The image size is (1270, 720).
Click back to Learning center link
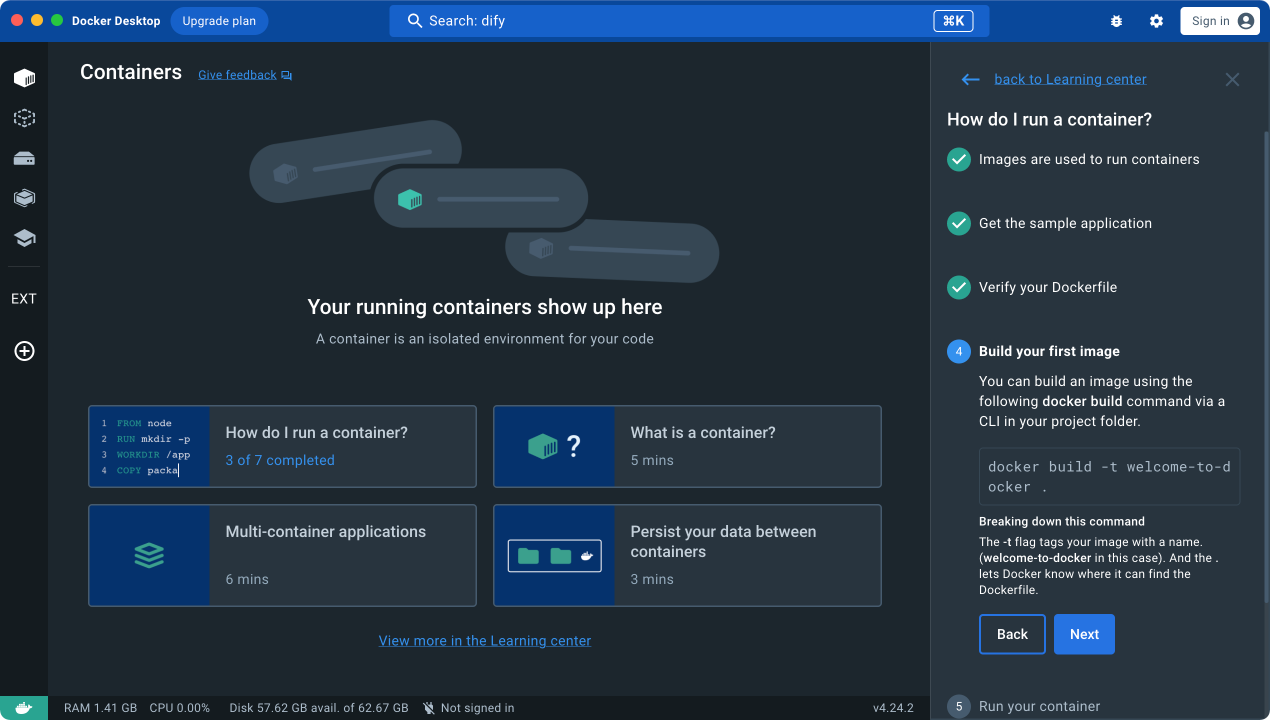click(1070, 80)
